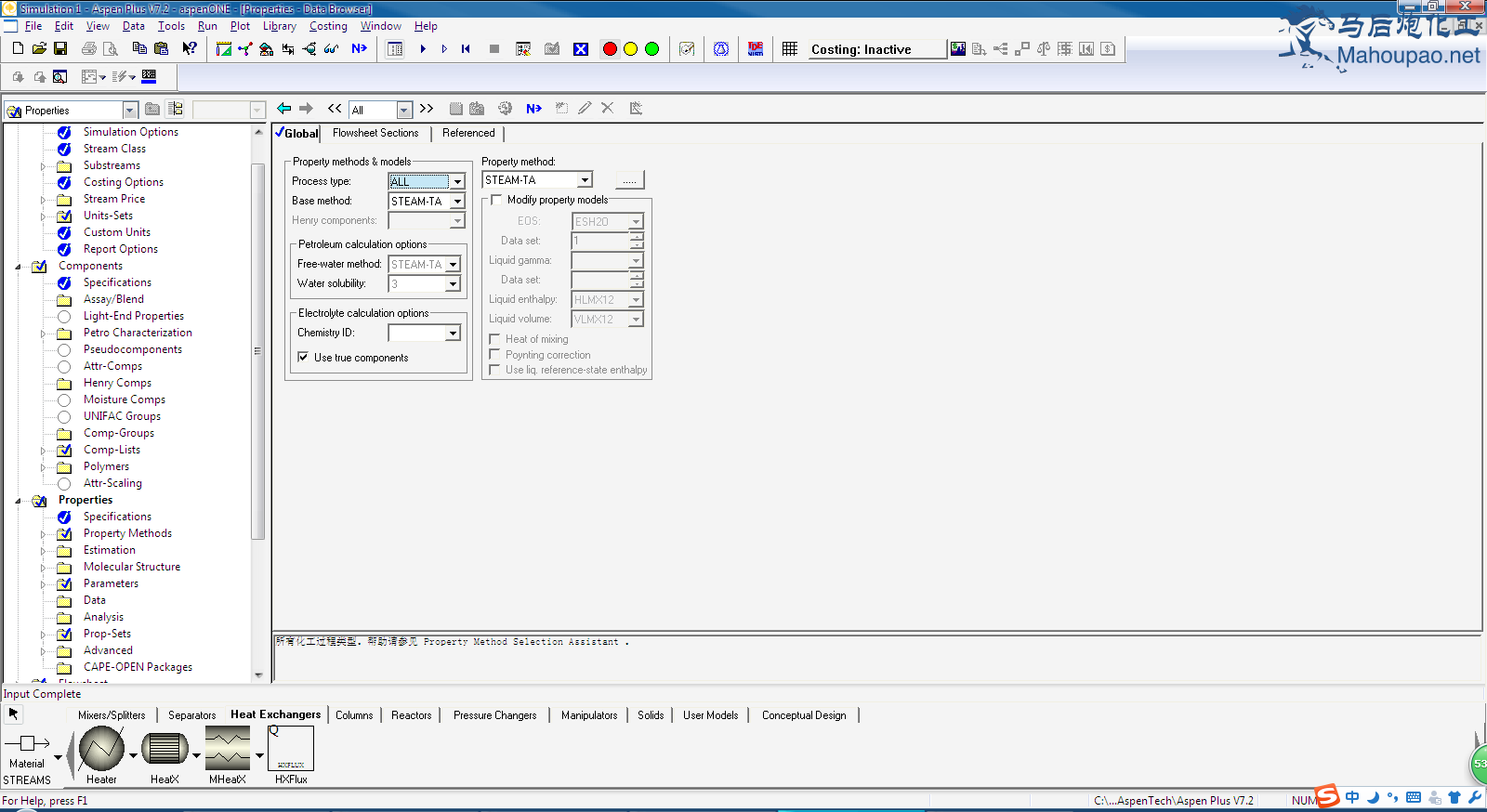The height and width of the screenshot is (812, 1487).
Task: Select the HeatX block icon
Action: pyautogui.click(x=164, y=749)
